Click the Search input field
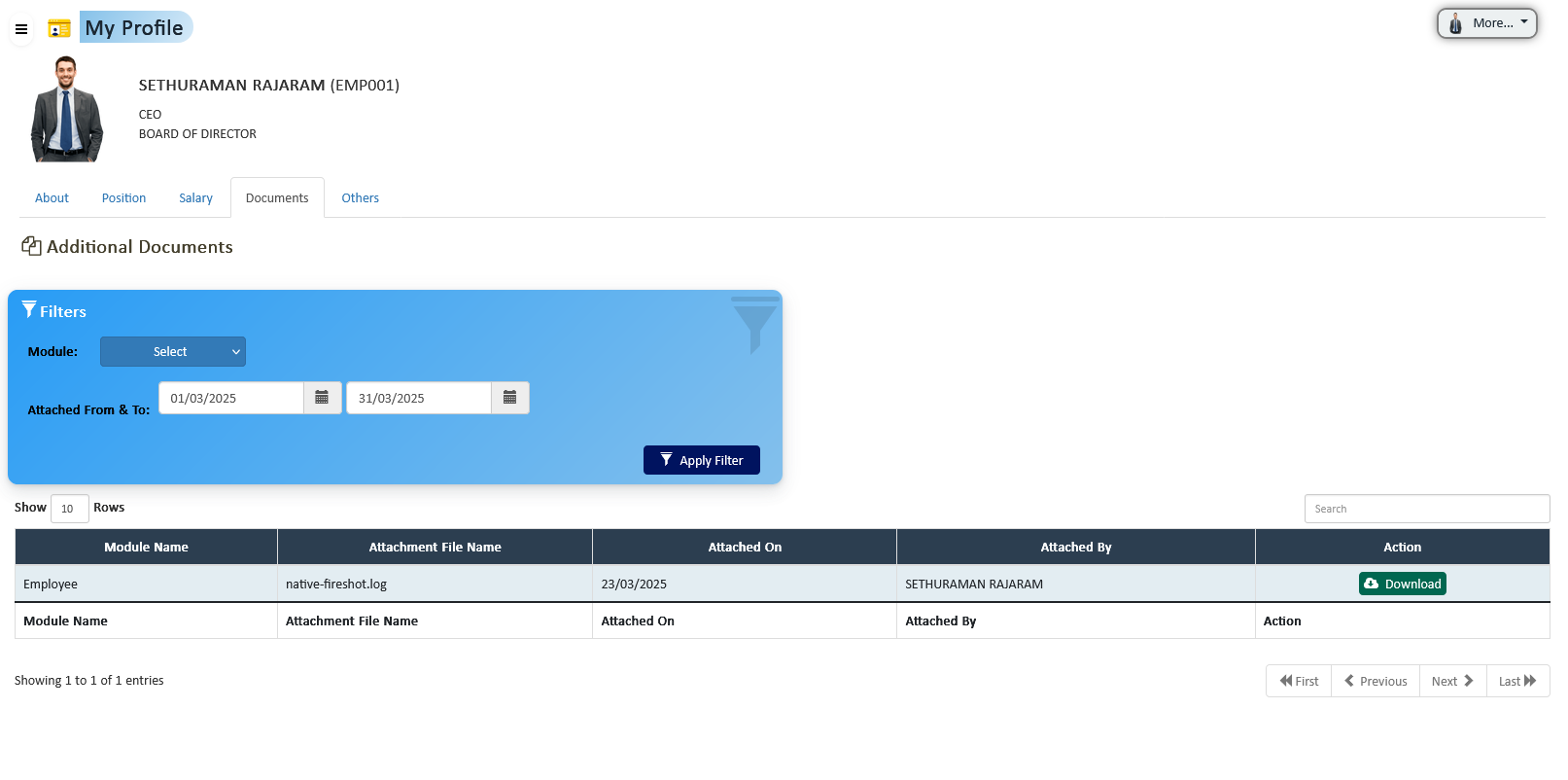Screen dimensions: 1568x780 point(1426,509)
